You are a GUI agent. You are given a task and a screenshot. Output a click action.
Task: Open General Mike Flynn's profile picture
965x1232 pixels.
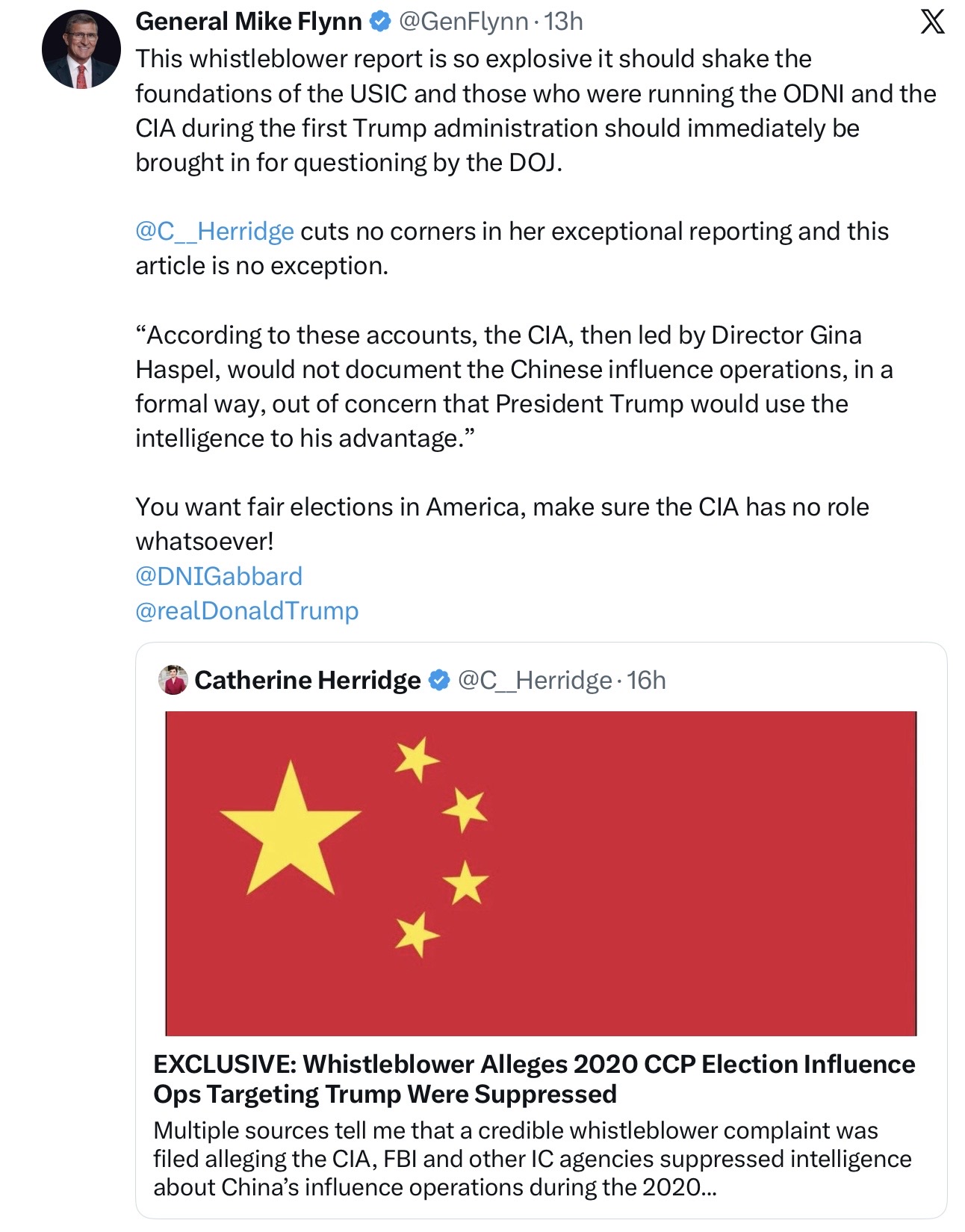(81, 50)
